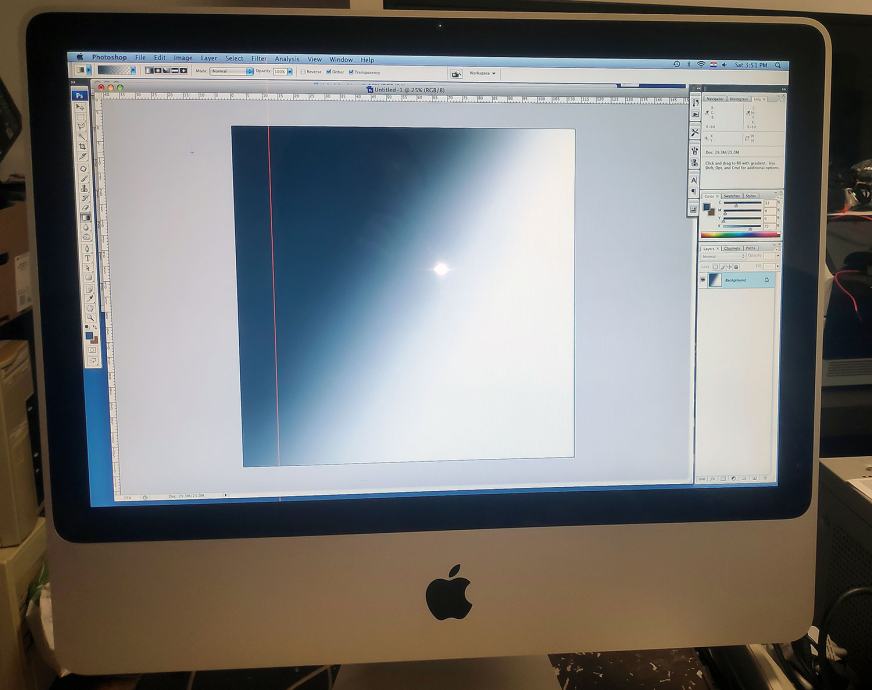Open the blend mode dropdown in Layers panel
The width and height of the screenshot is (872, 690).
[x=722, y=256]
